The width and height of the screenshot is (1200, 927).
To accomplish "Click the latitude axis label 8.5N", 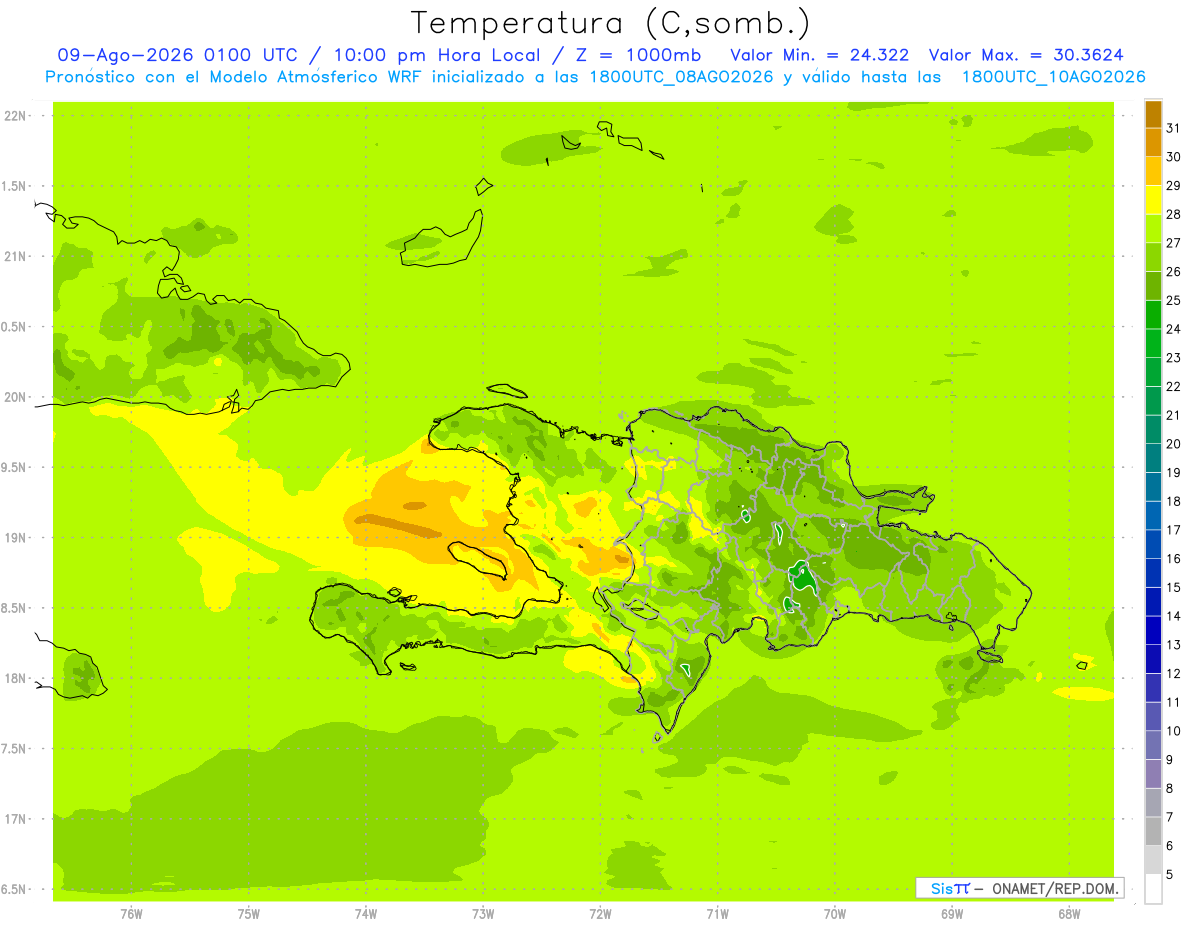I will pos(15,609).
